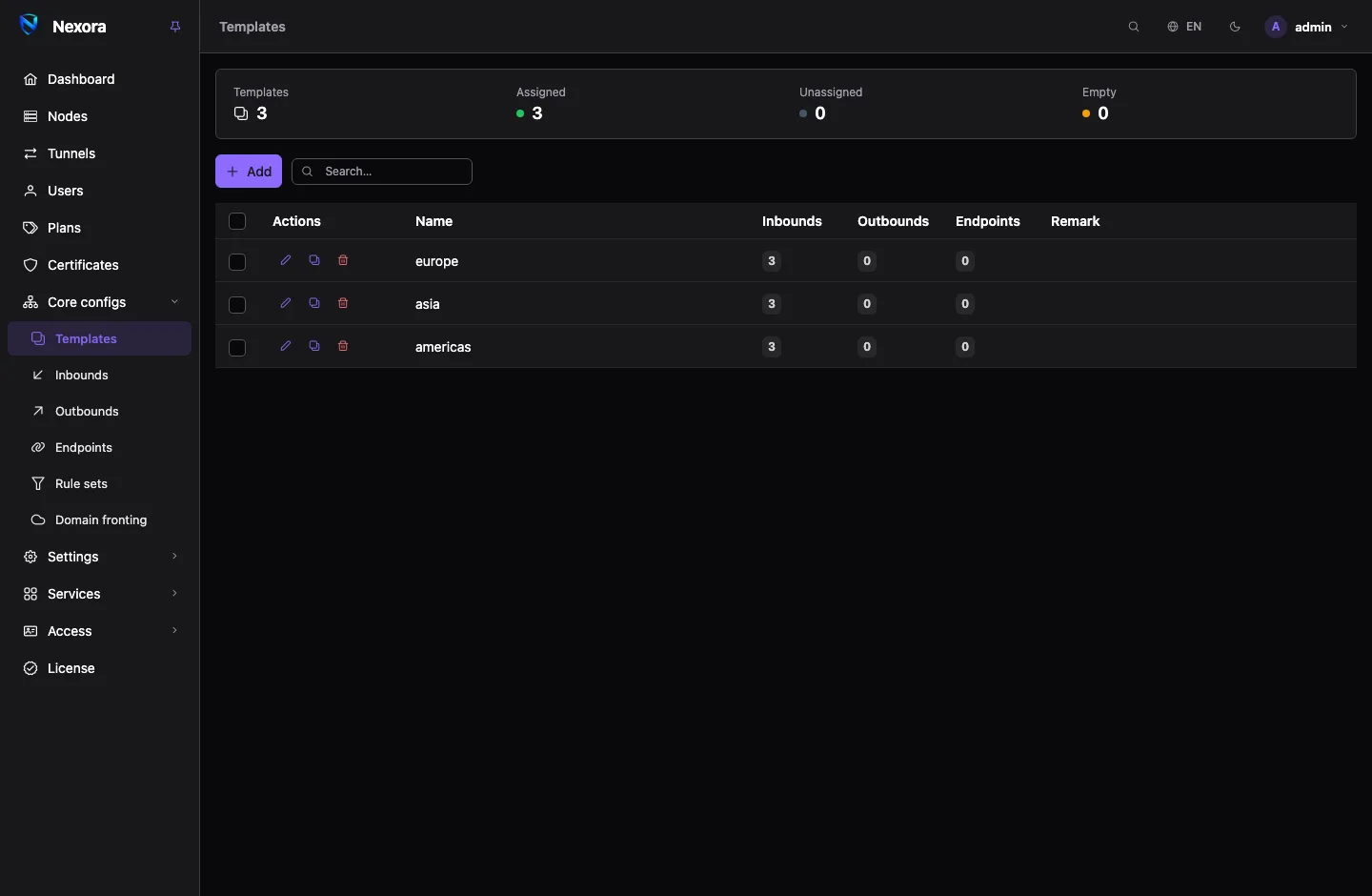Toggle dark mode moon icon
The image size is (1372, 896).
[x=1236, y=27]
